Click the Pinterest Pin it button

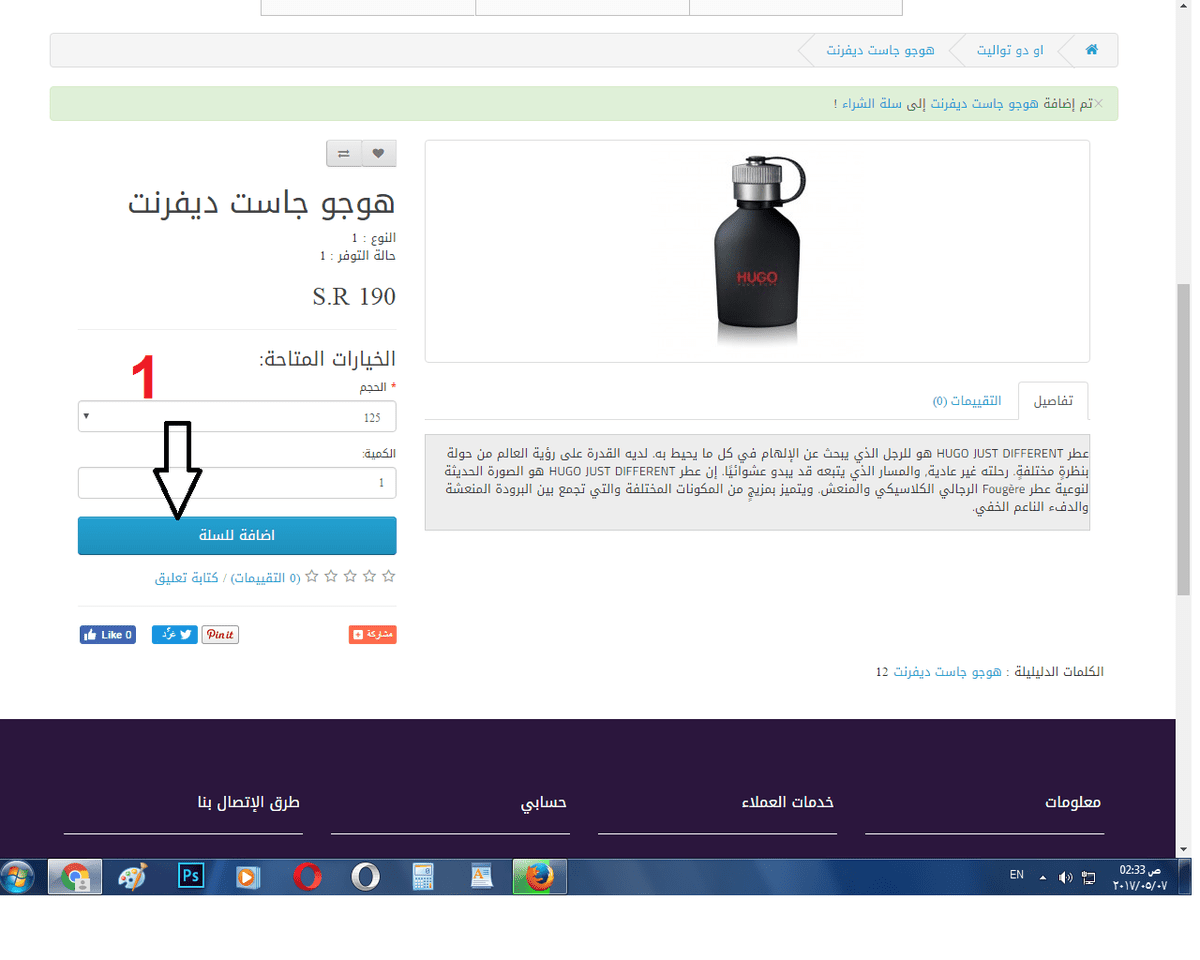click(220, 635)
